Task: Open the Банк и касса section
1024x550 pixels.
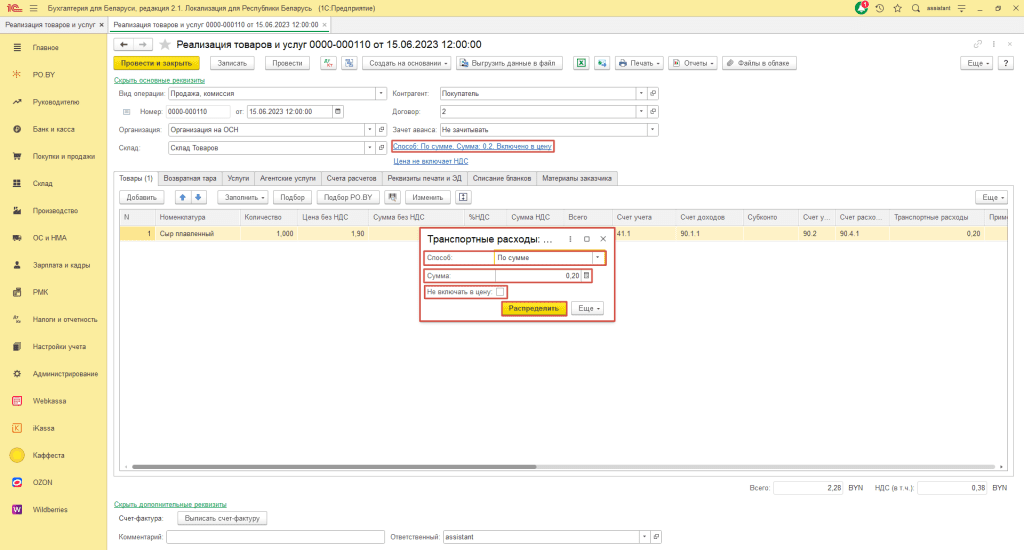Action: [x=54, y=129]
